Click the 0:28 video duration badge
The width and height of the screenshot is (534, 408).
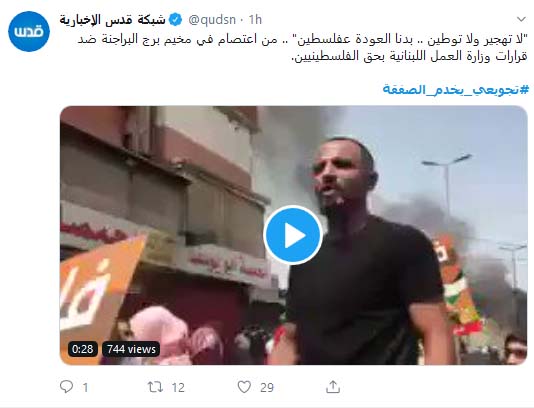tap(83, 349)
